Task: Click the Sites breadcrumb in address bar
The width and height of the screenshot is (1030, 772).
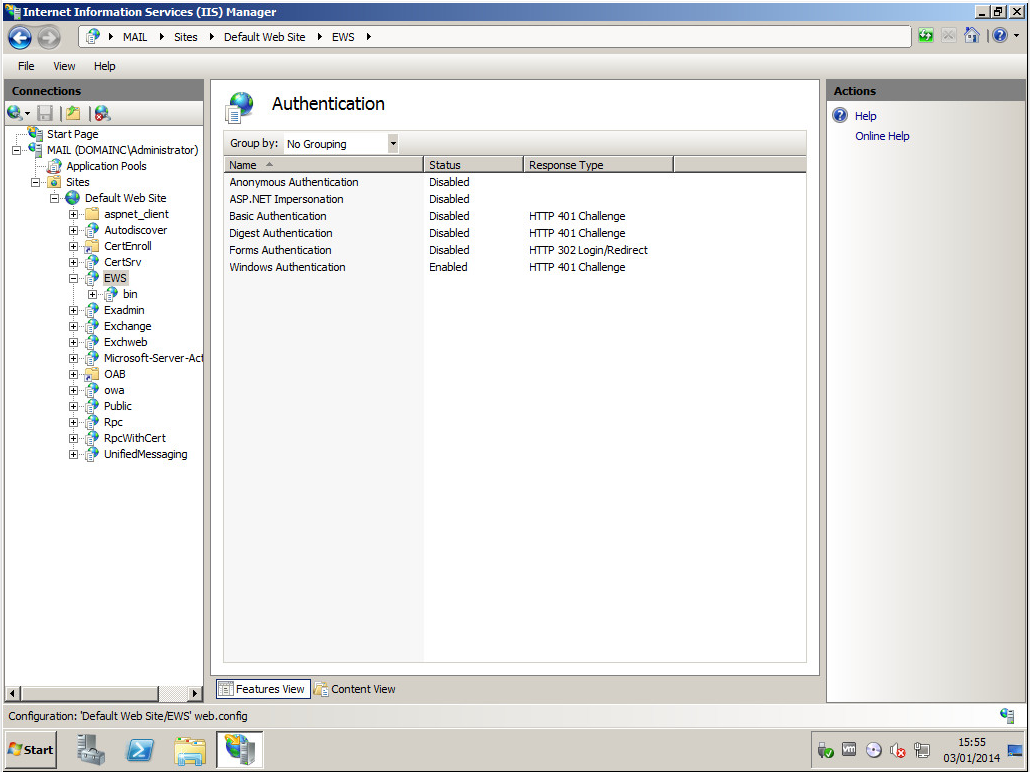Action: tap(186, 37)
